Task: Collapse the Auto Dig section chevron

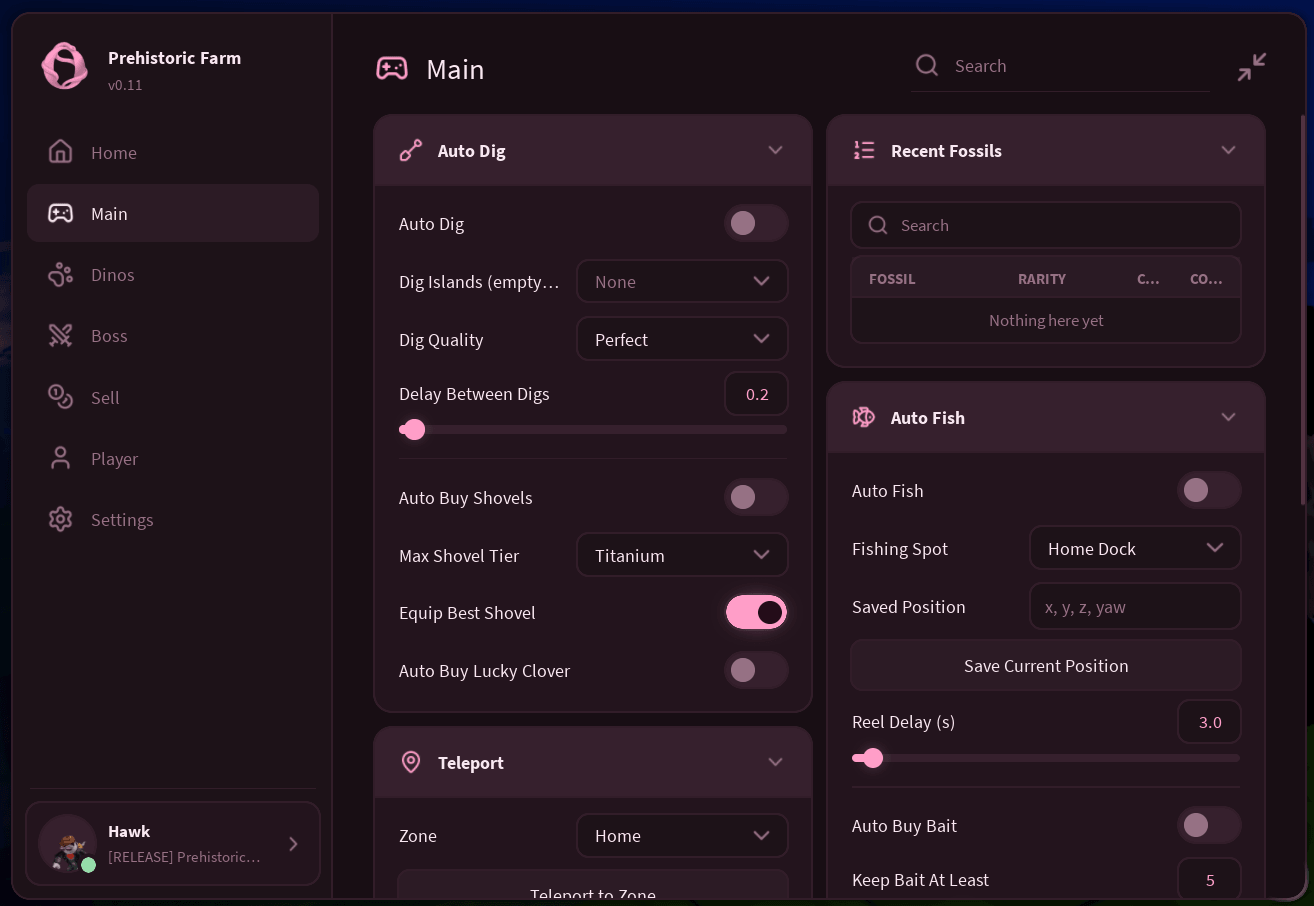Action: point(775,150)
